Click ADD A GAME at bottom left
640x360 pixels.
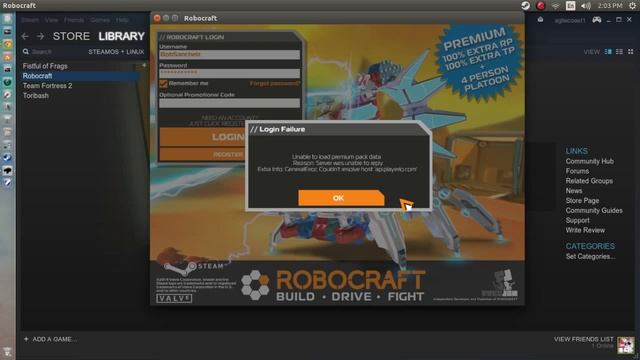click(x=50, y=339)
